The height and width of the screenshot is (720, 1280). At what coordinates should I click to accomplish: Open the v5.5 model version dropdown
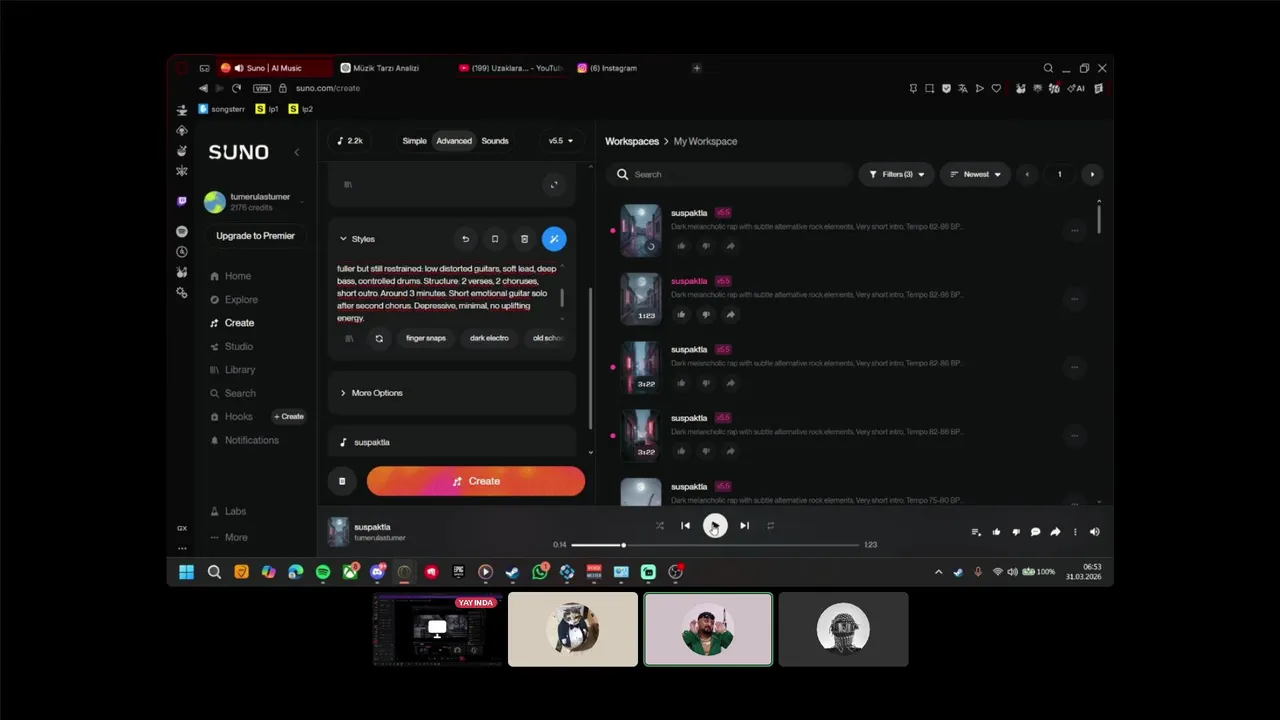pyautogui.click(x=561, y=141)
